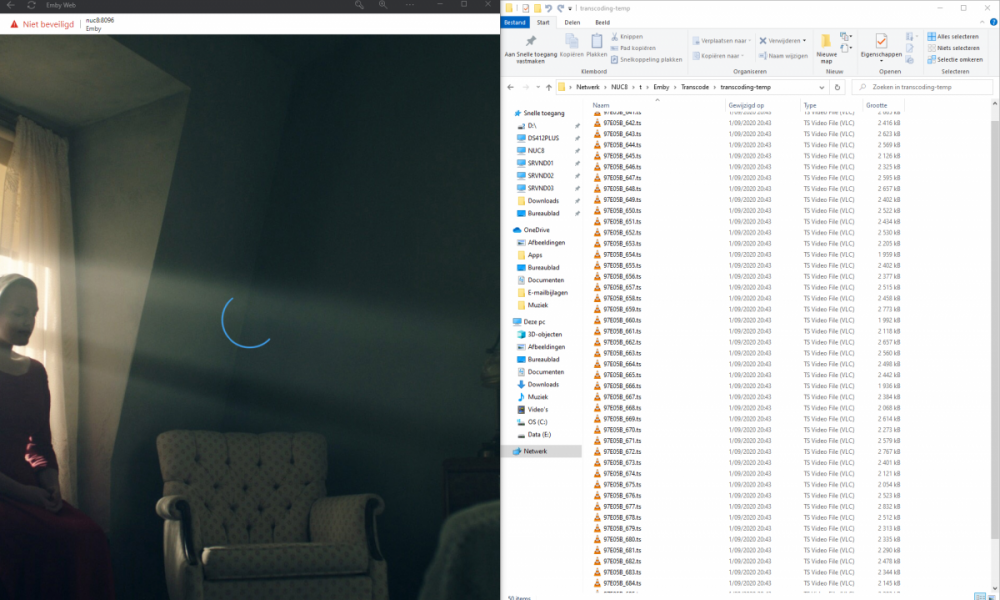Switch to the Beeld ribbon tab
This screenshot has height=600, width=1000.
602,22
